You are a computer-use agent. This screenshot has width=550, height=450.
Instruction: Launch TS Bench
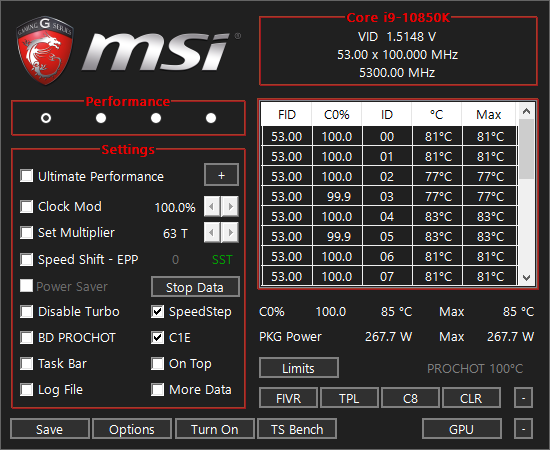click(x=297, y=429)
